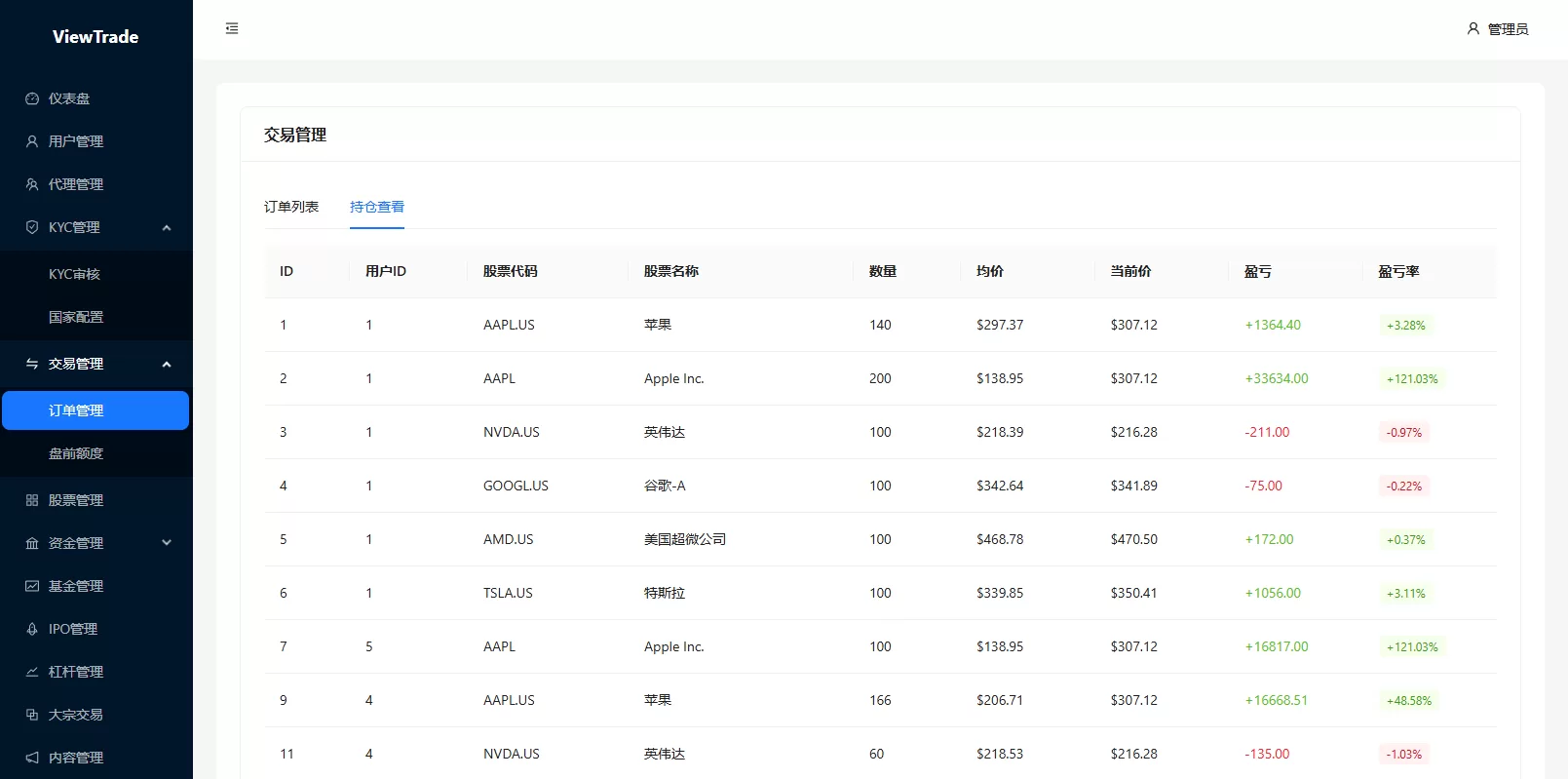Open 股票管理 in the sidebar
This screenshot has width=1568, height=779.
pyautogui.click(x=96, y=500)
